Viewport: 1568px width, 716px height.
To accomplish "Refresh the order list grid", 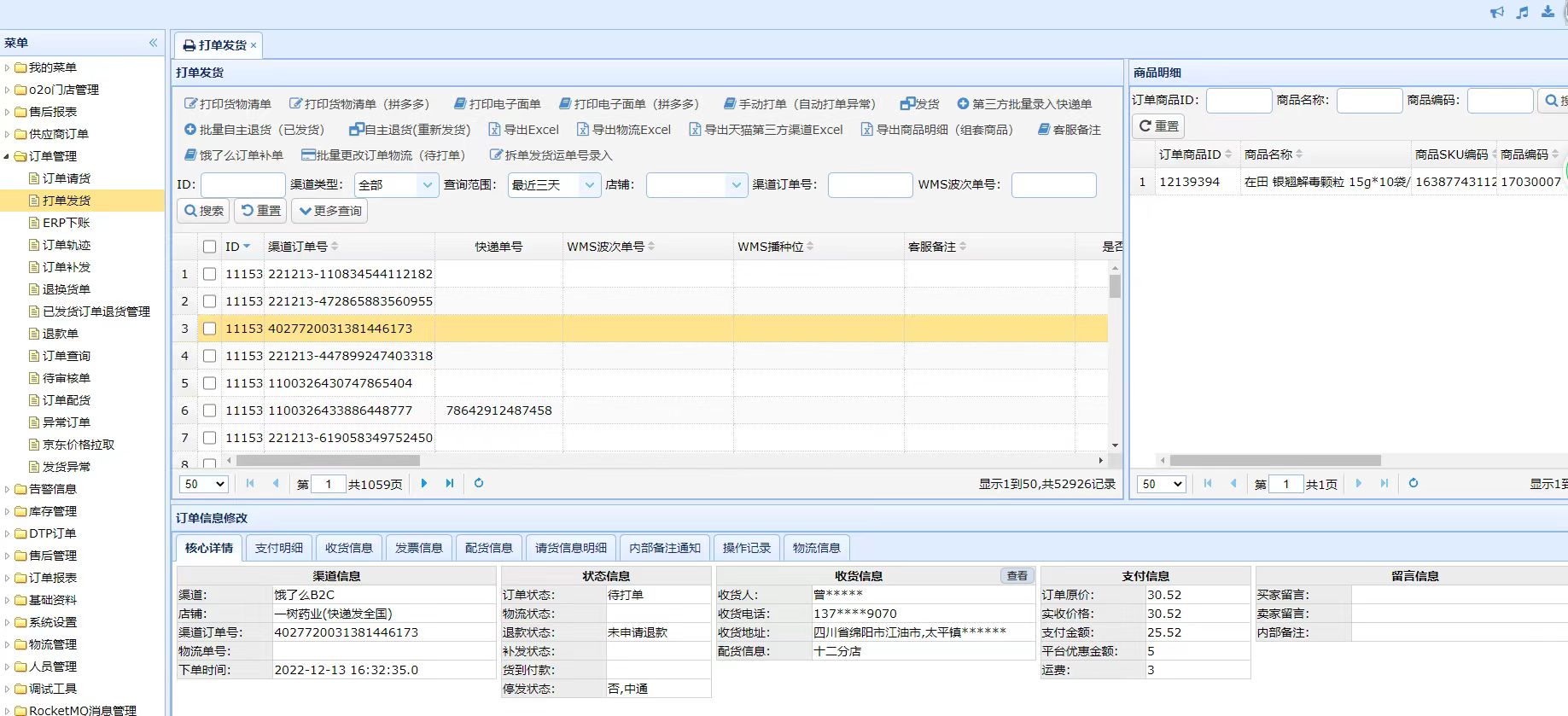I will pyautogui.click(x=479, y=483).
